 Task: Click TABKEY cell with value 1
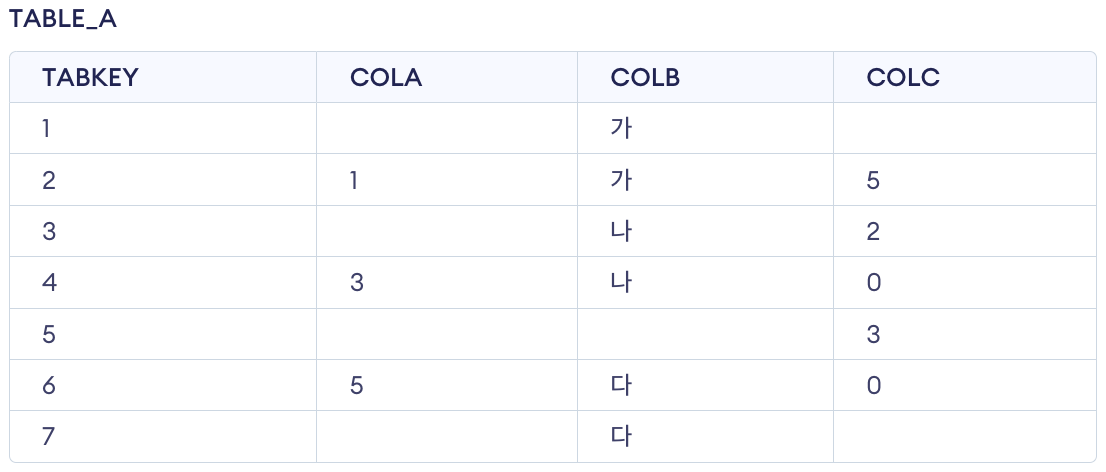coord(46,128)
